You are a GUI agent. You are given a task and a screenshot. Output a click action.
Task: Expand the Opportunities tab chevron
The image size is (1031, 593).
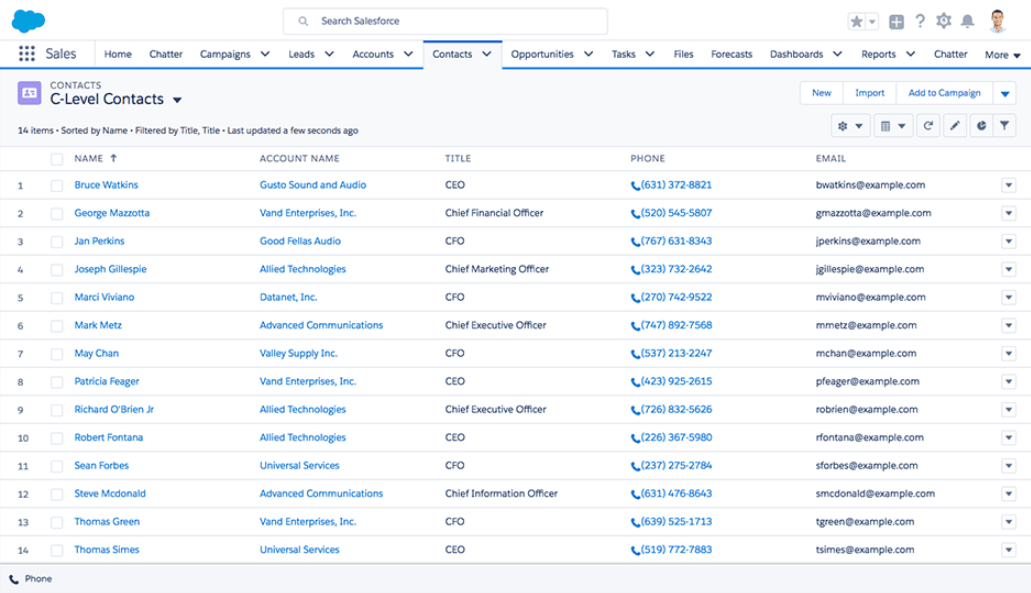(x=588, y=54)
